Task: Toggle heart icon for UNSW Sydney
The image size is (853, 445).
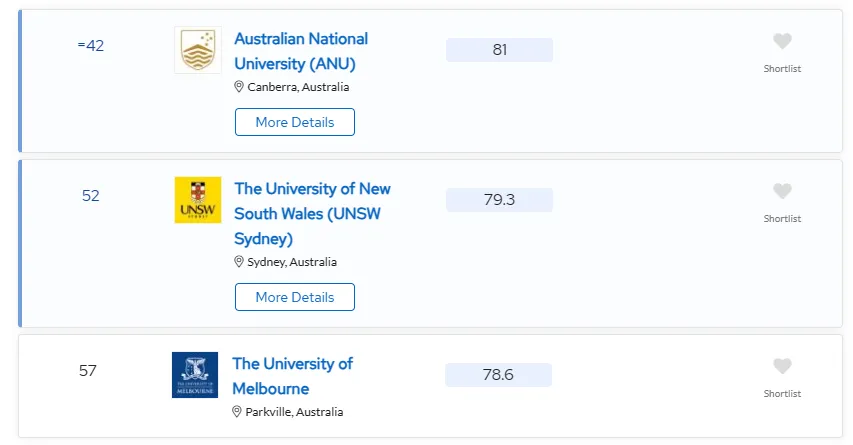Action: 782,191
